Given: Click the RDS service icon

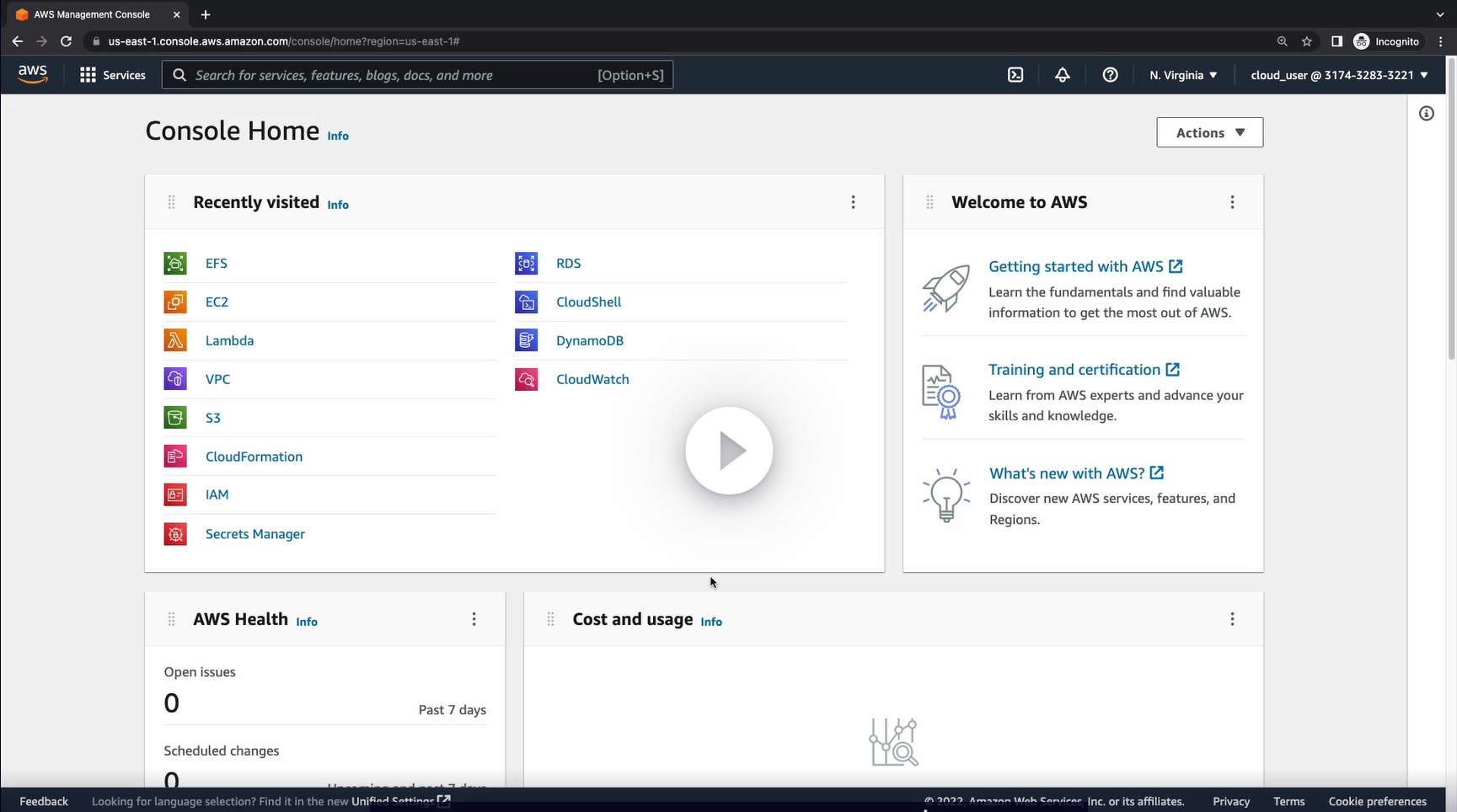Looking at the screenshot, I should (x=527, y=264).
